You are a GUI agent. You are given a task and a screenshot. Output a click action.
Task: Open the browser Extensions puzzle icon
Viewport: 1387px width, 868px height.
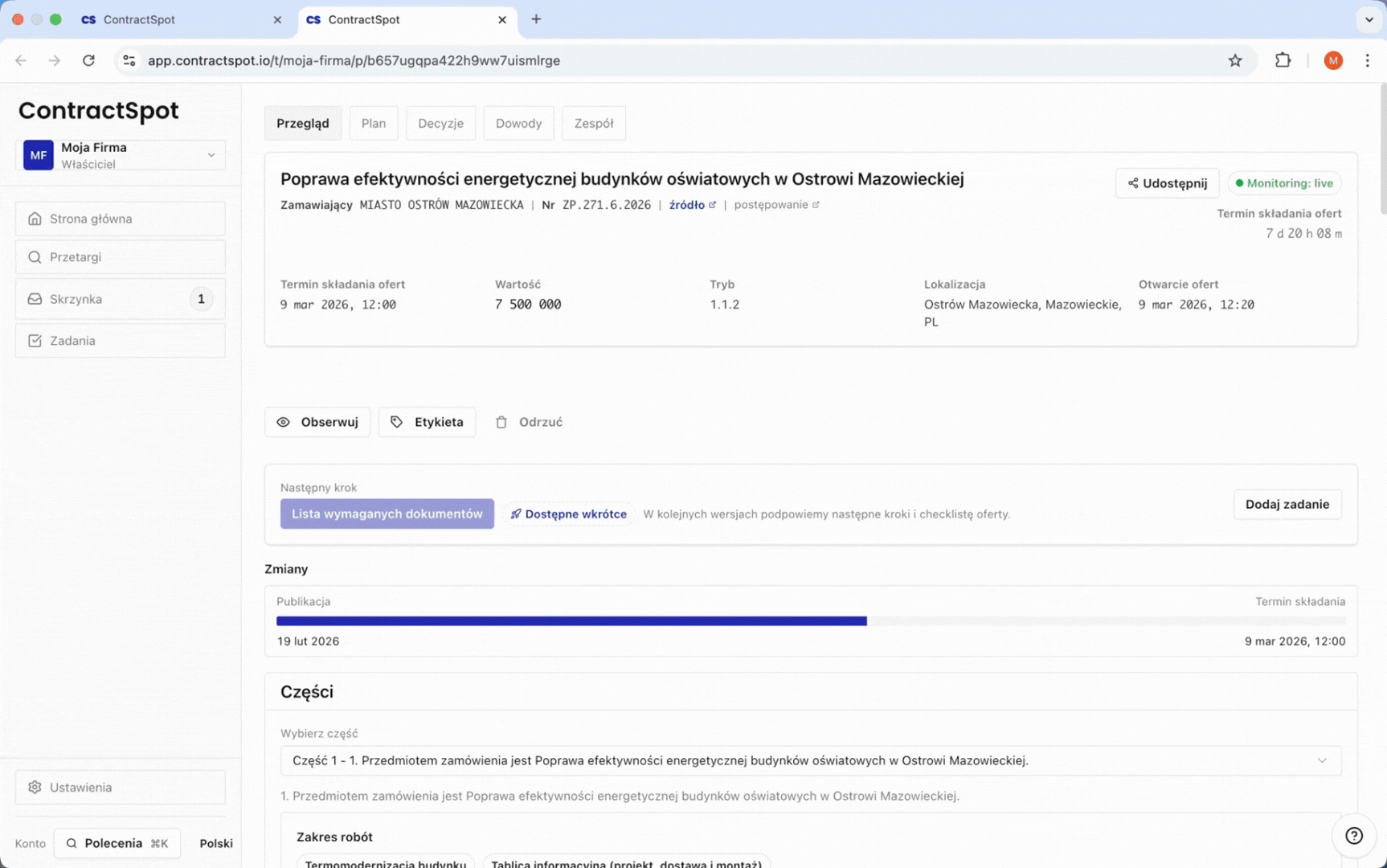pos(1283,60)
